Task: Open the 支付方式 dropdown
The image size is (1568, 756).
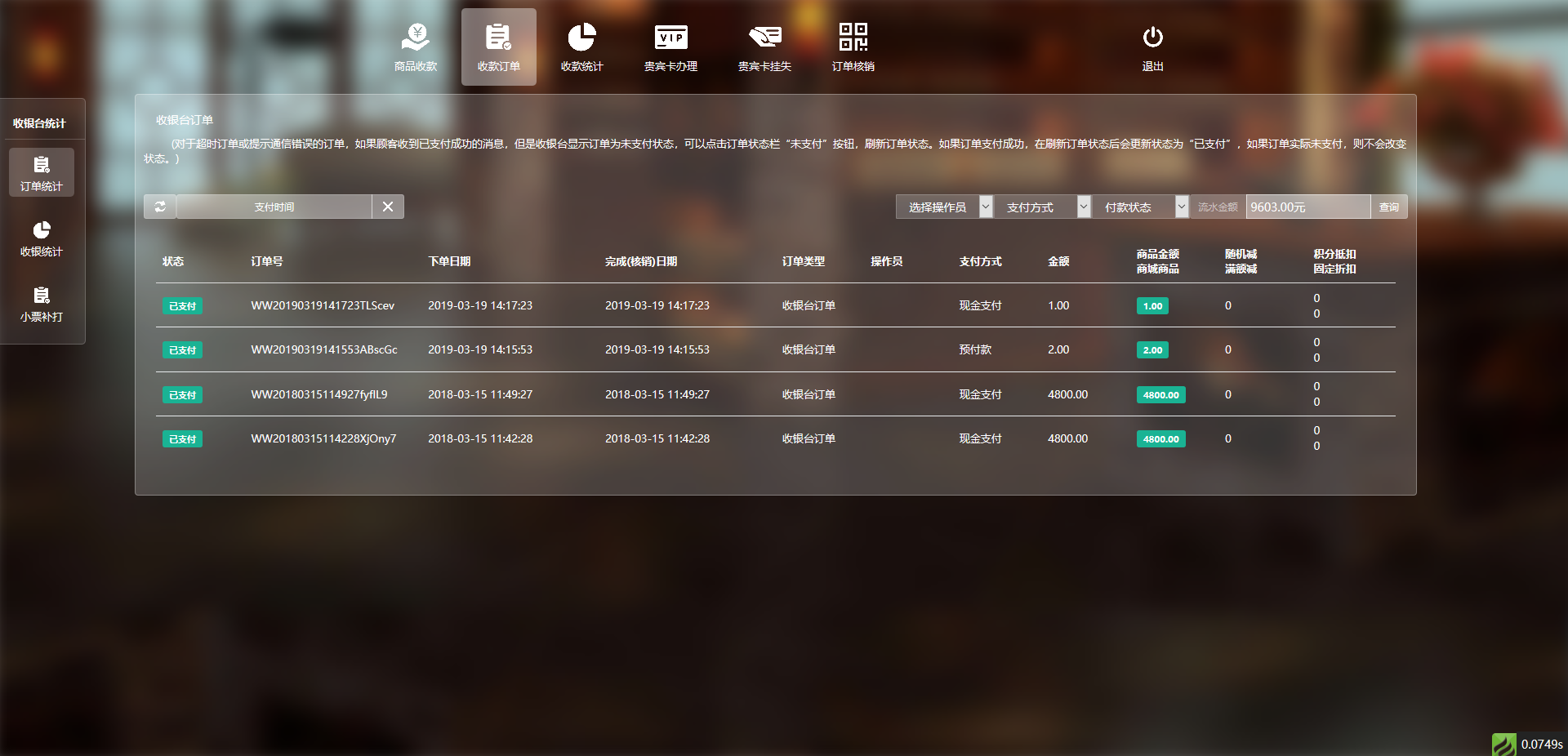Action: point(1042,207)
